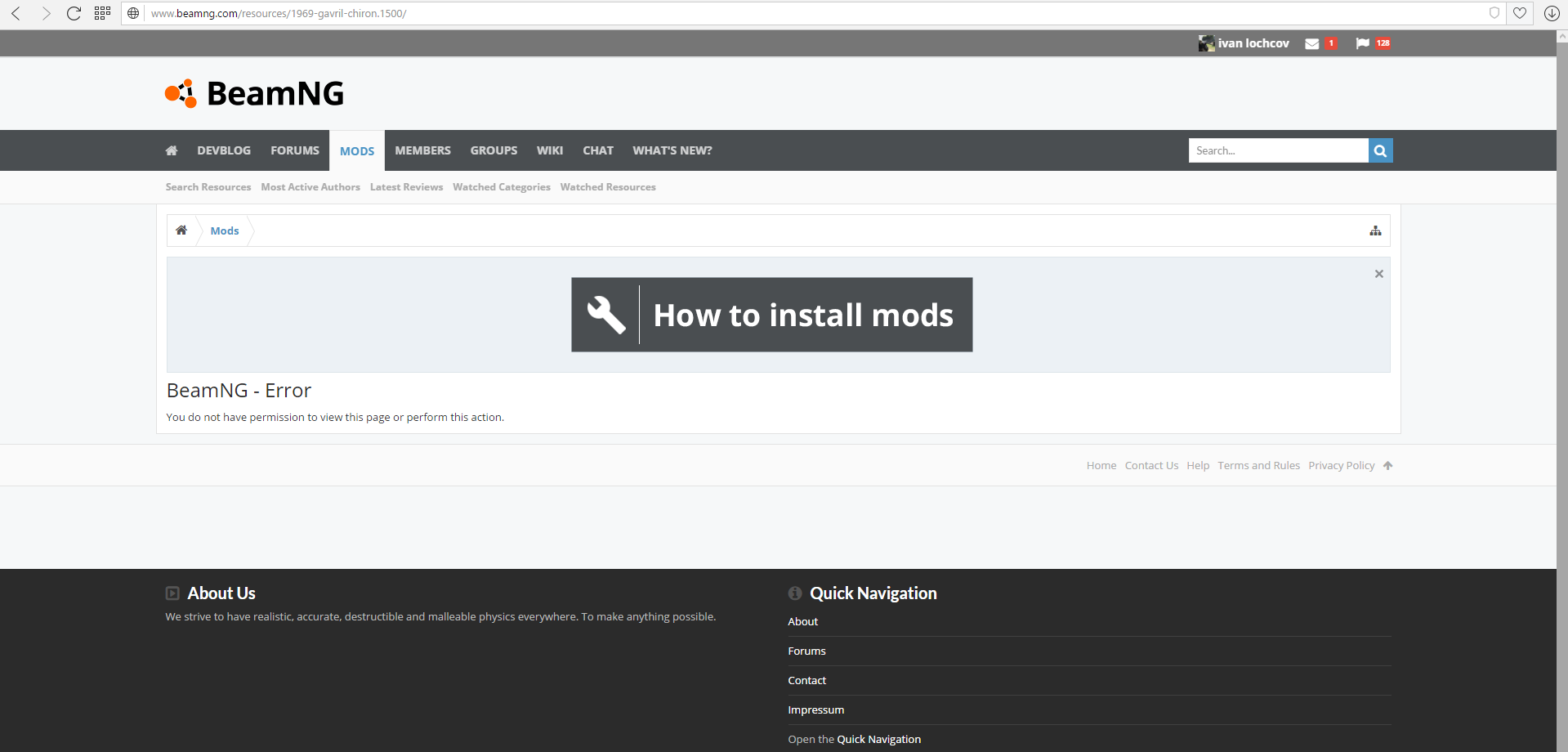Open the FORUMS tab
Image resolution: width=1568 pixels, height=752 pixels.
pyautogui.click(x=295, y=150)
